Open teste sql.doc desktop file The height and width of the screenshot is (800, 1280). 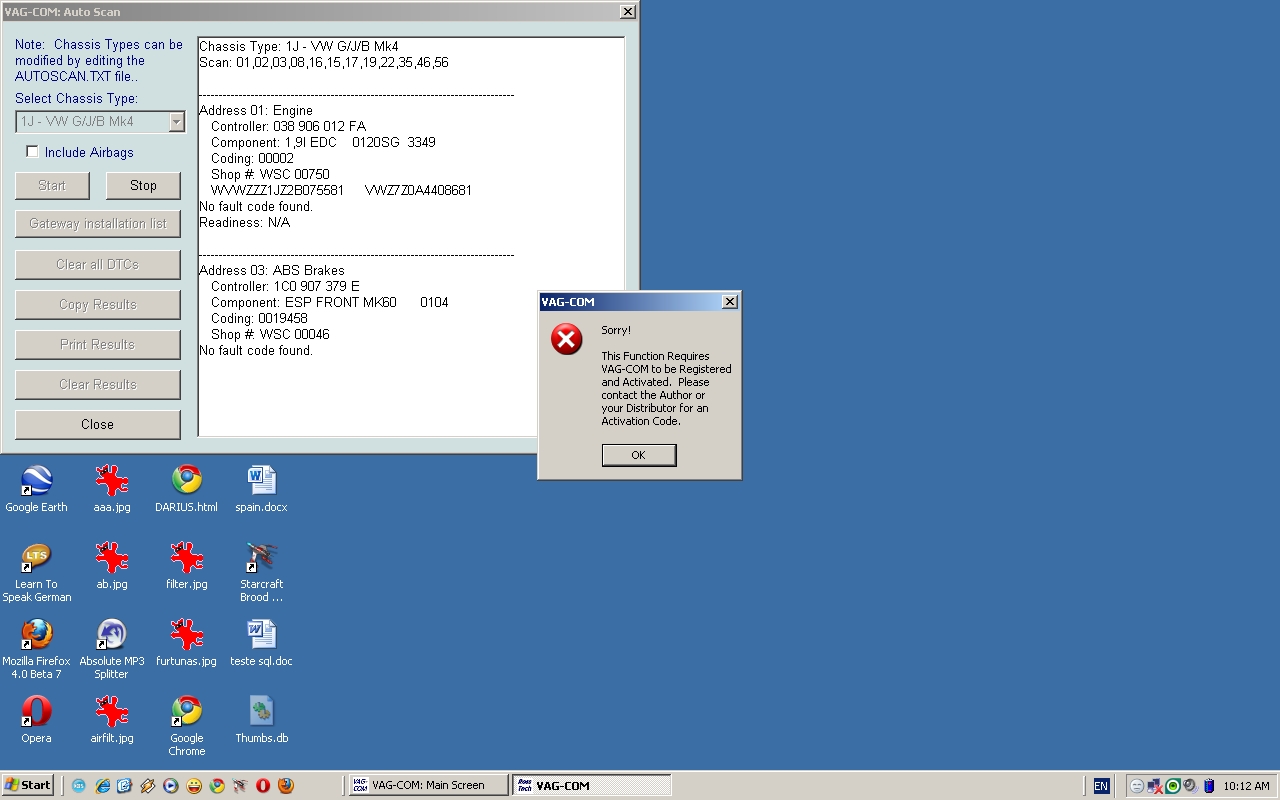coord(261,643)
